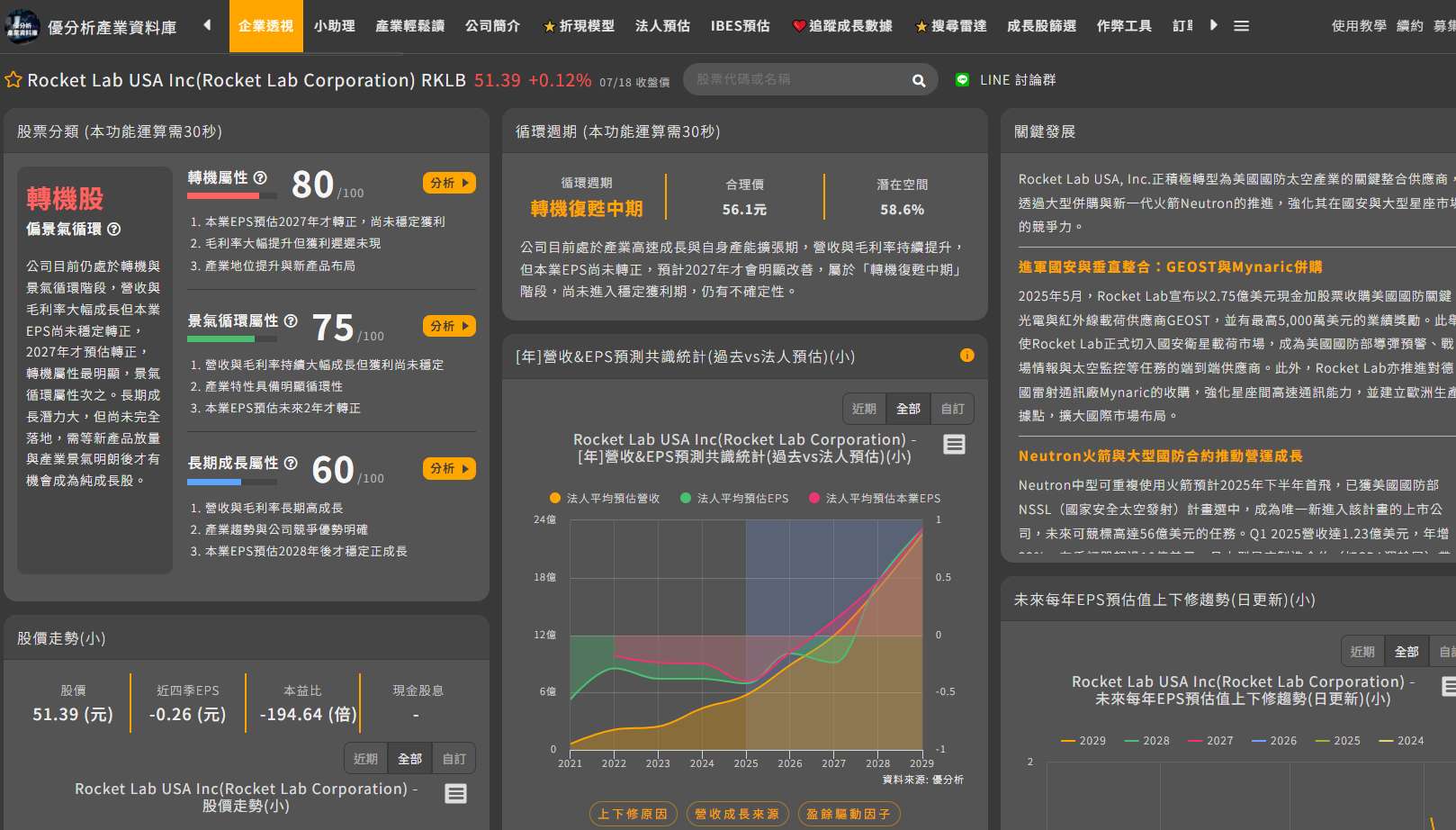Toggle 2027 series in EPS trend legend
Viewport: 1456px width, 830px height.
coord(1211,741)
